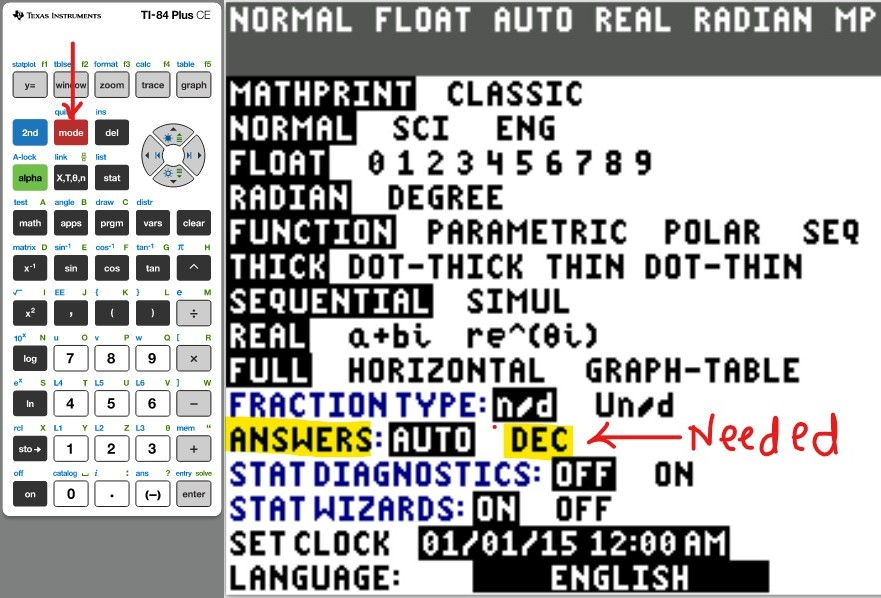
Task: Click the decimal point key
Action: [x=112, y=494]
